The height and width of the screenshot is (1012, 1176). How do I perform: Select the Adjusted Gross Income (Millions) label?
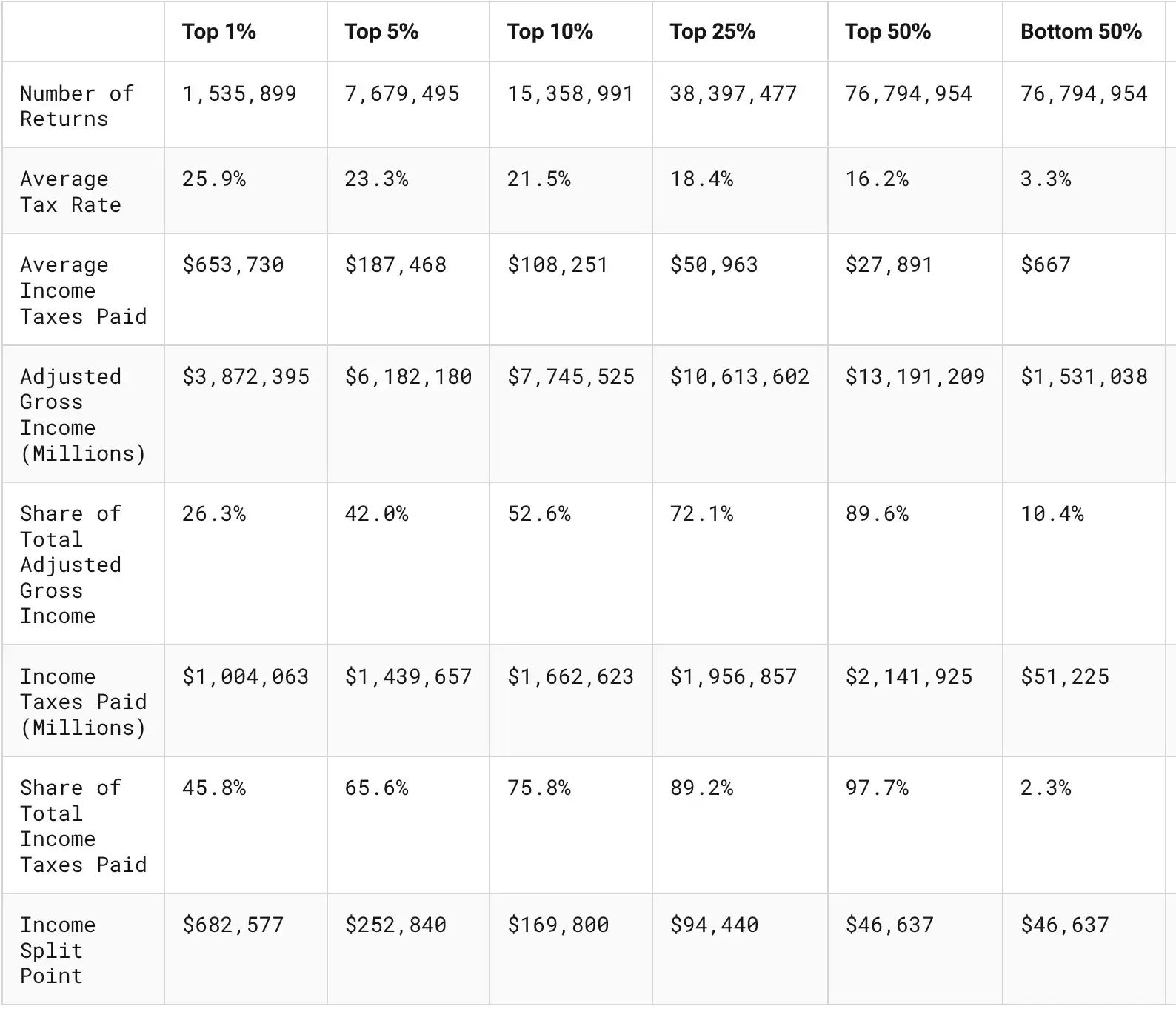point(82,415)
